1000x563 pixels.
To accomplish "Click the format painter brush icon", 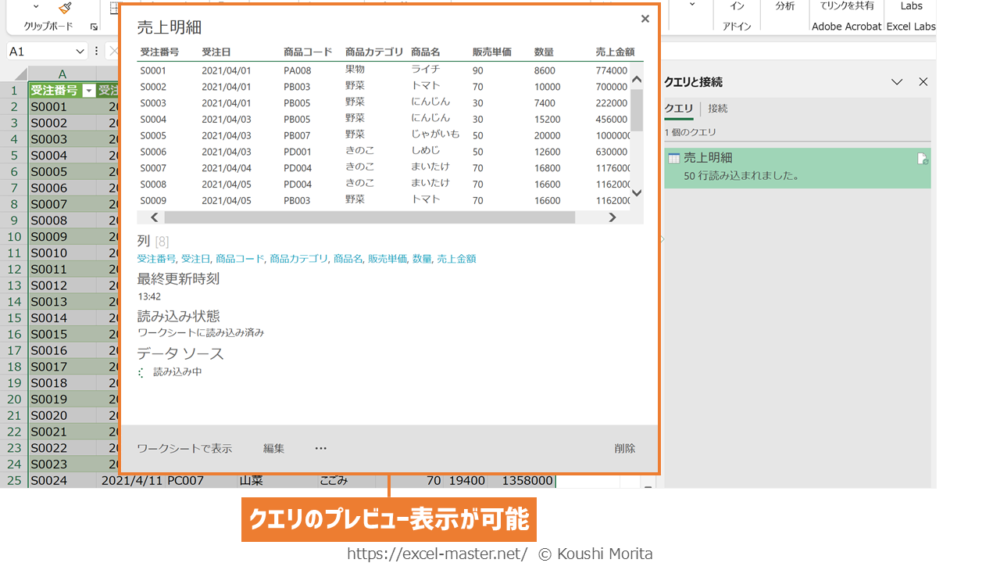I will [65, 8].
